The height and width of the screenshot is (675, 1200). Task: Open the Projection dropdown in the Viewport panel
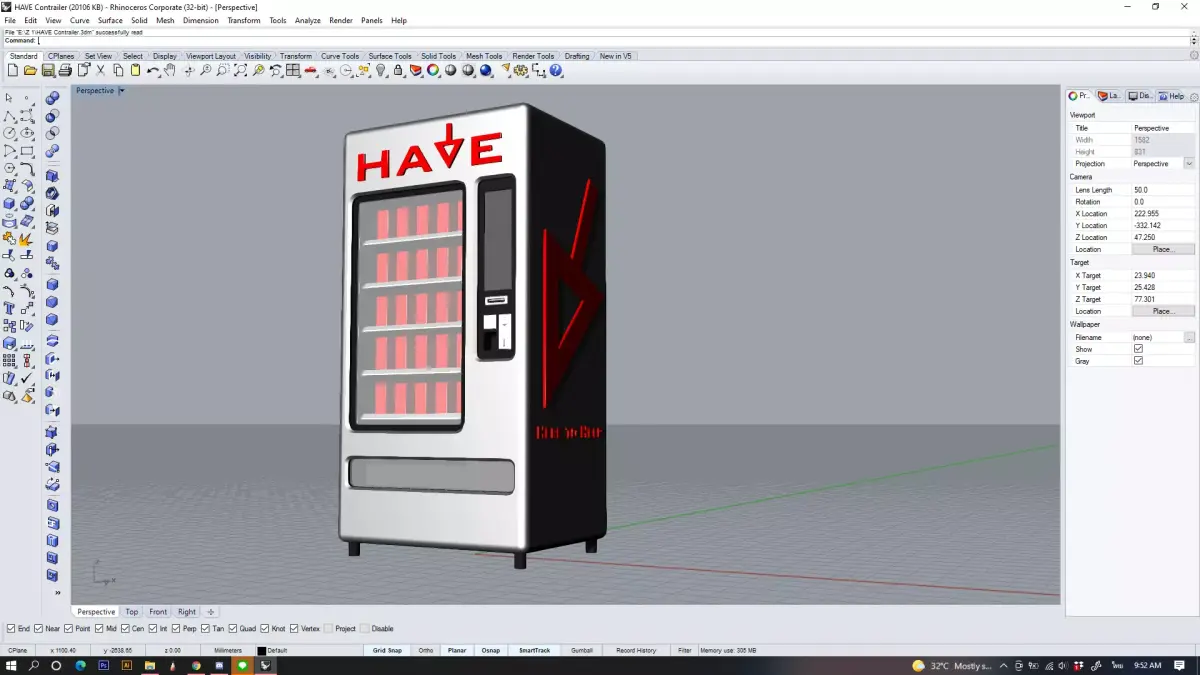1188,163
